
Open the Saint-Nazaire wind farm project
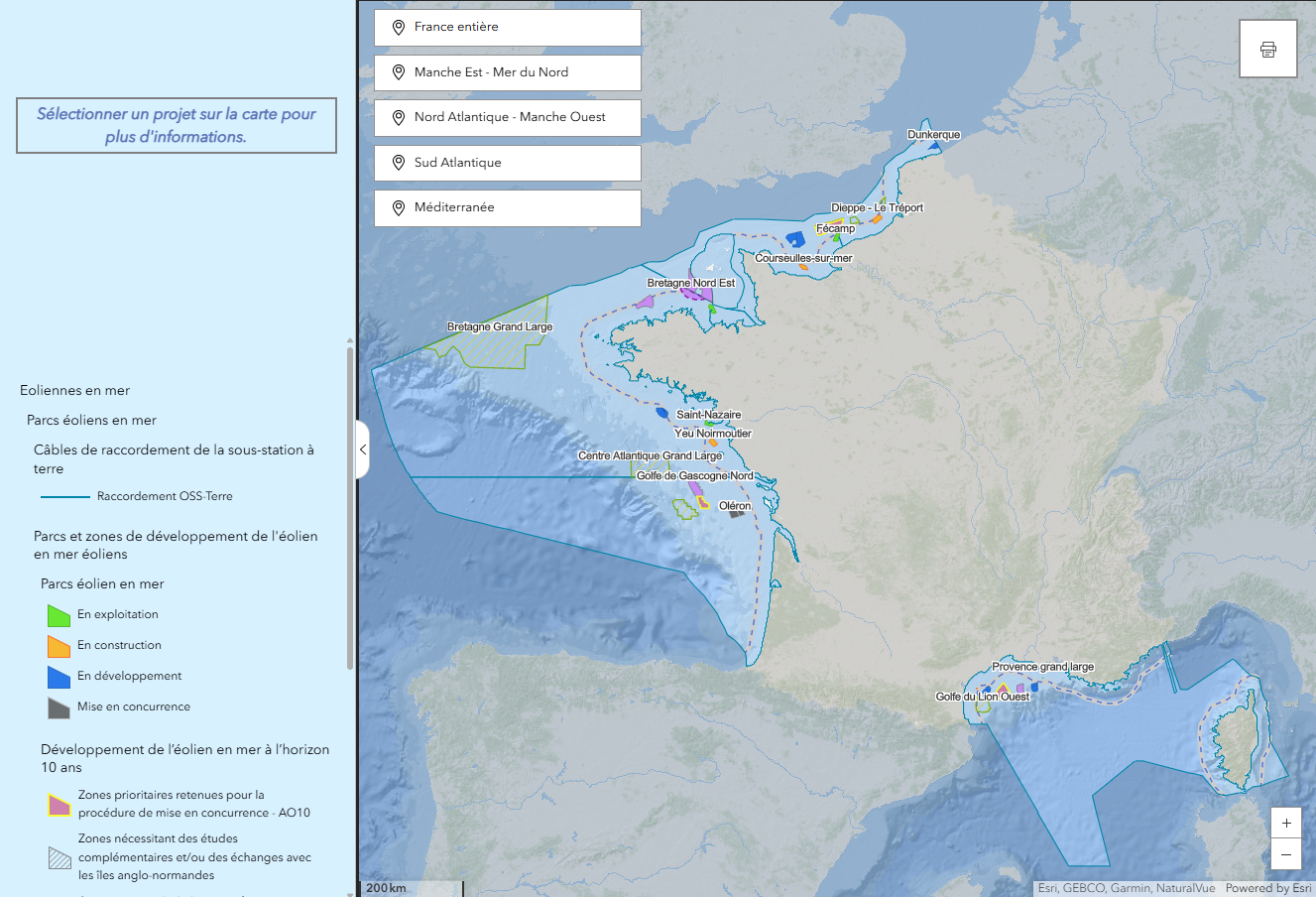(708, 415)
